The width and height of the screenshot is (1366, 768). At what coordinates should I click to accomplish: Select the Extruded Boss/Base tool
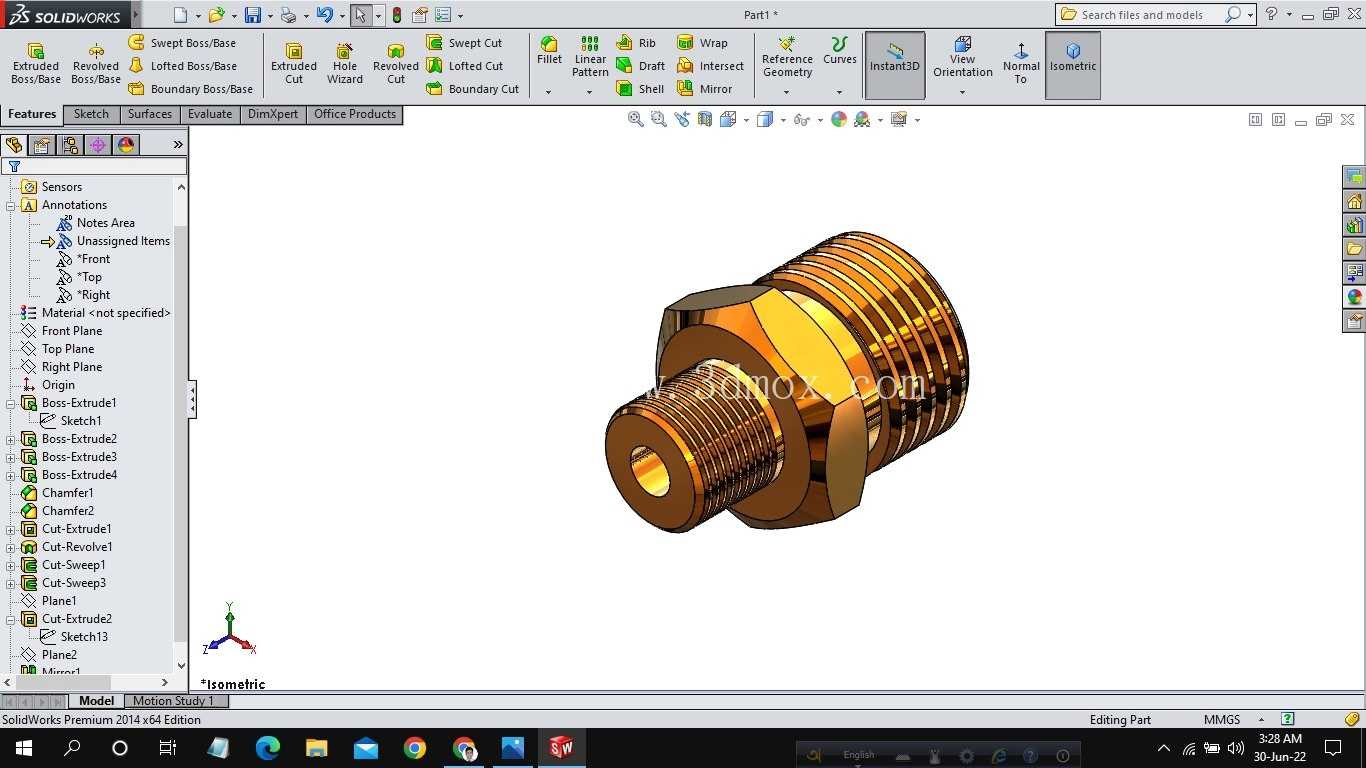[36, 64]
